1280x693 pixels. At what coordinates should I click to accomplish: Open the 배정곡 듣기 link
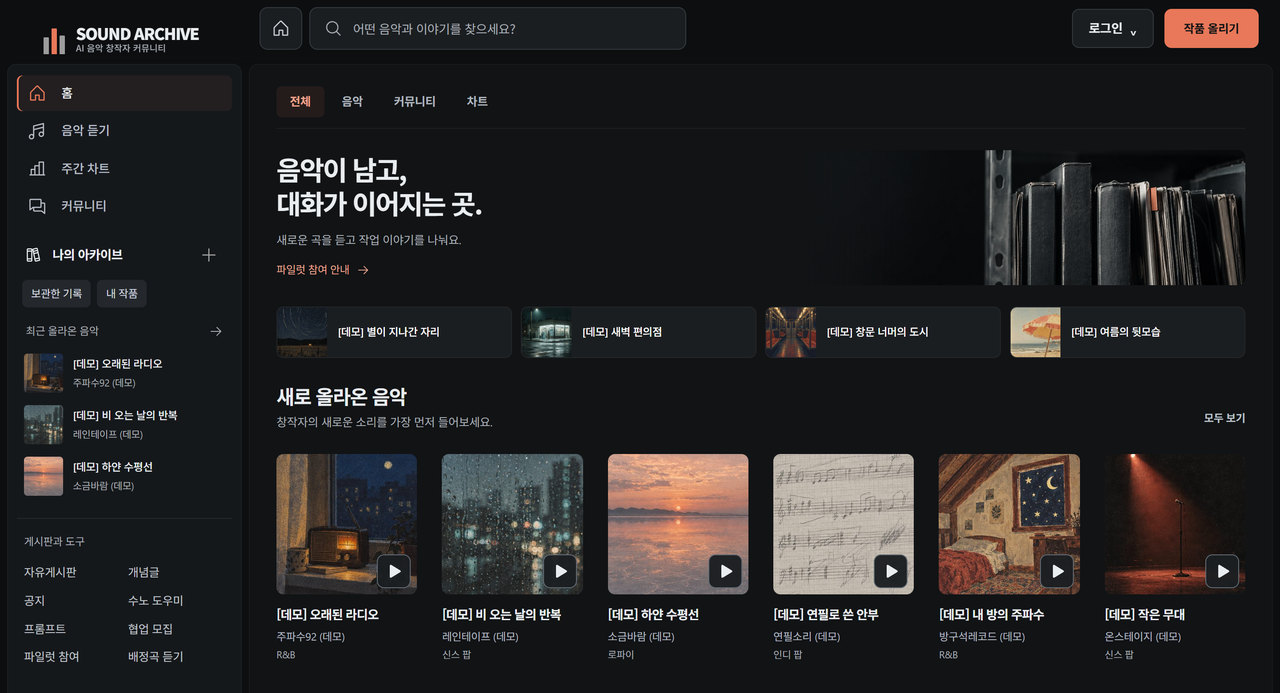155,657
